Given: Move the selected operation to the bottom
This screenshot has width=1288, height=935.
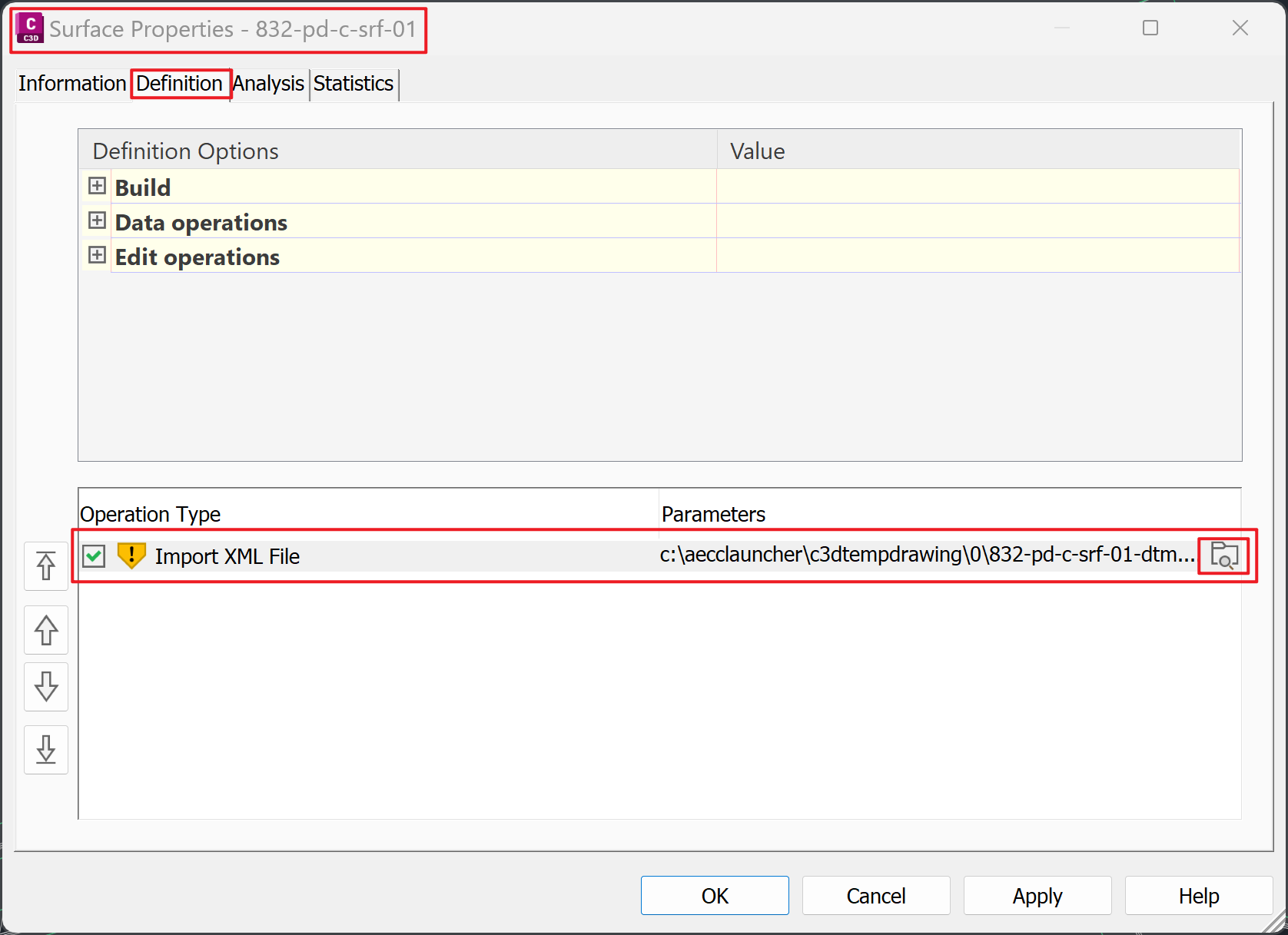Looking at the screenshot, I should (x=45, y=750).
